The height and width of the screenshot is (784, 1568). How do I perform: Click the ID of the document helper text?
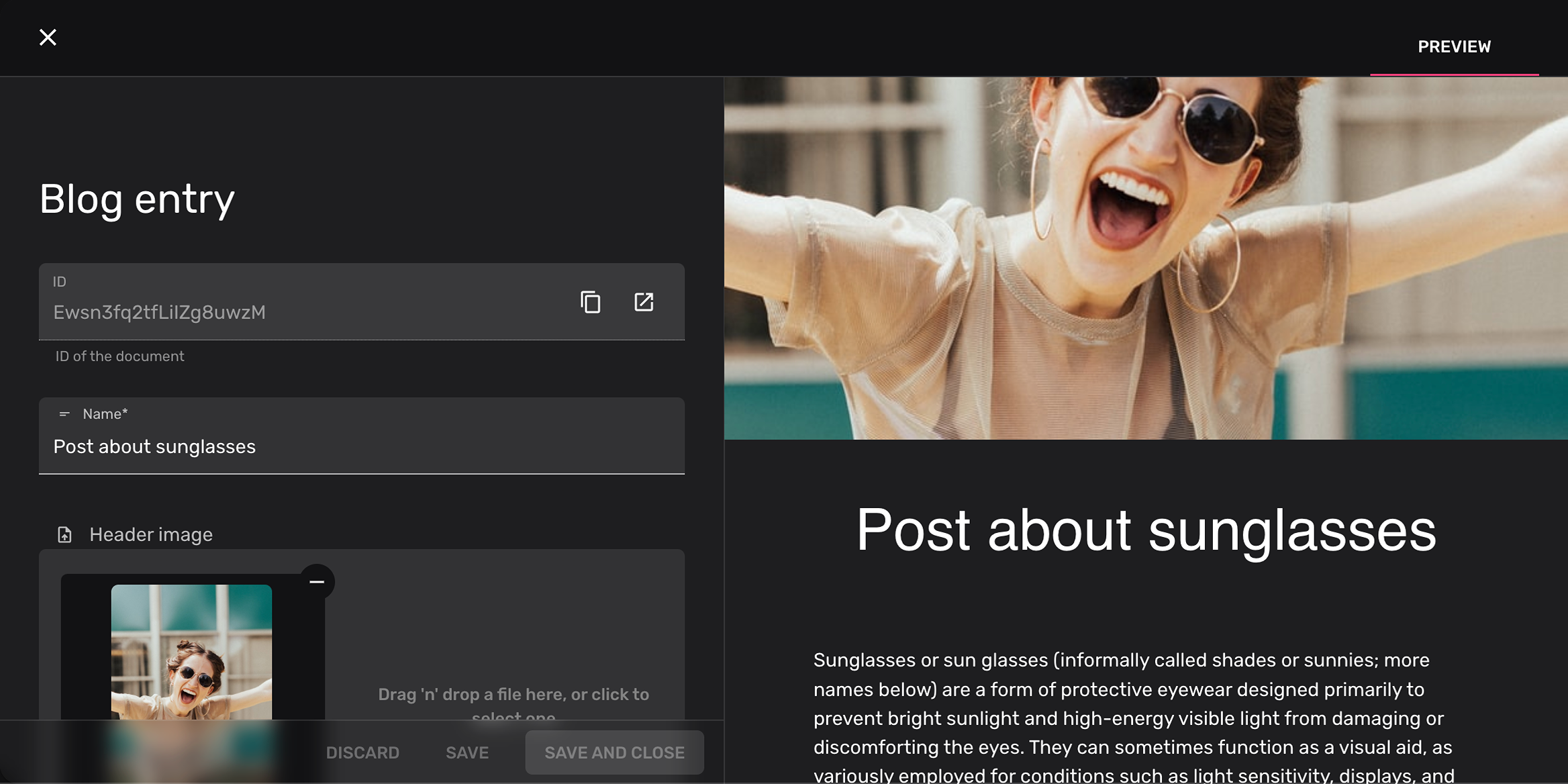pyautogui.click(x=119, y=356)
